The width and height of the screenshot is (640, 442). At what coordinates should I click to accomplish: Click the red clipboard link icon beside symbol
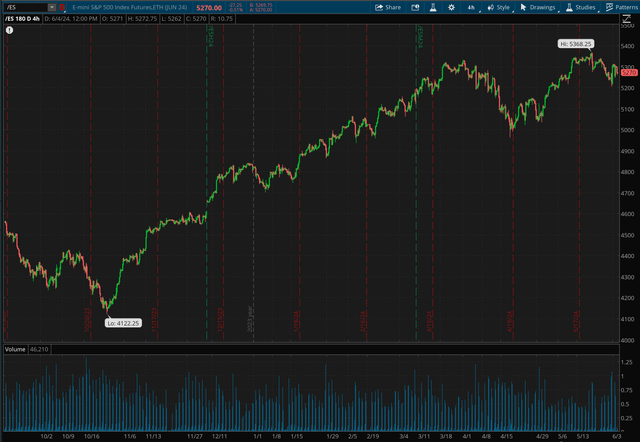pyautogui.click(x=62, y=7)
